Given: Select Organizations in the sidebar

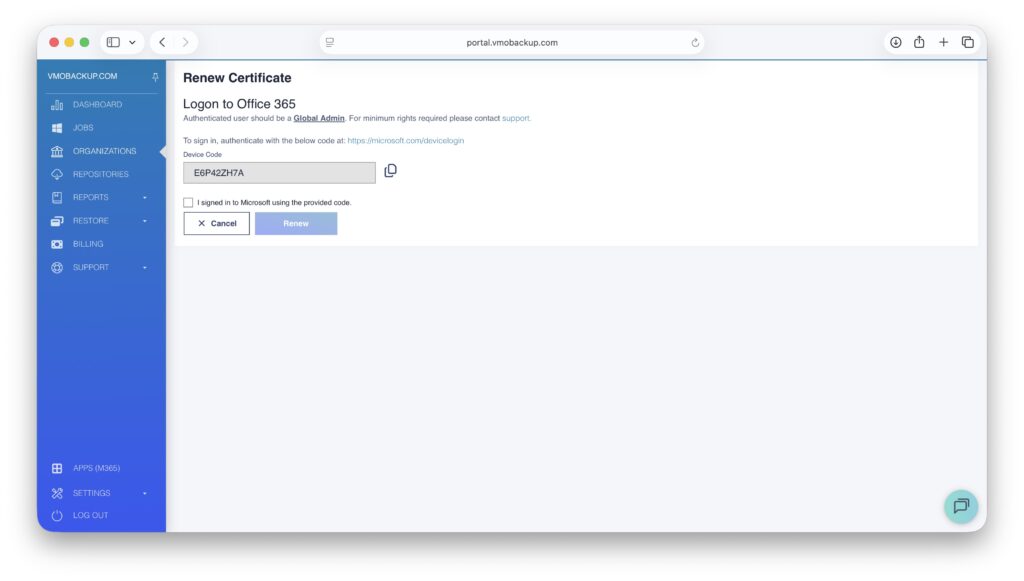Looking at the screenshot, I should pos(104,151).
